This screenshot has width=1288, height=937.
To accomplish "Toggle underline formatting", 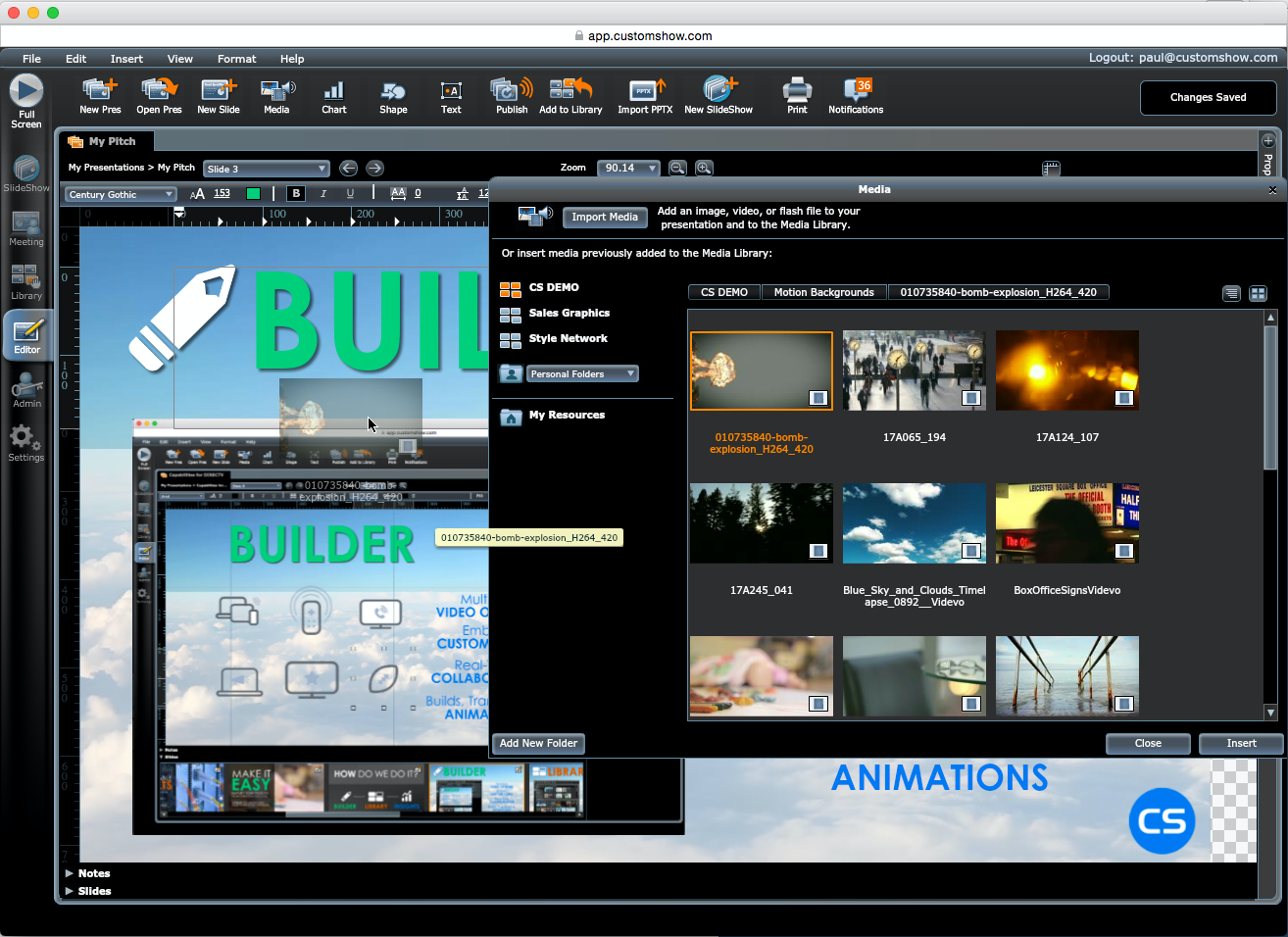I will tap(350, 194).
